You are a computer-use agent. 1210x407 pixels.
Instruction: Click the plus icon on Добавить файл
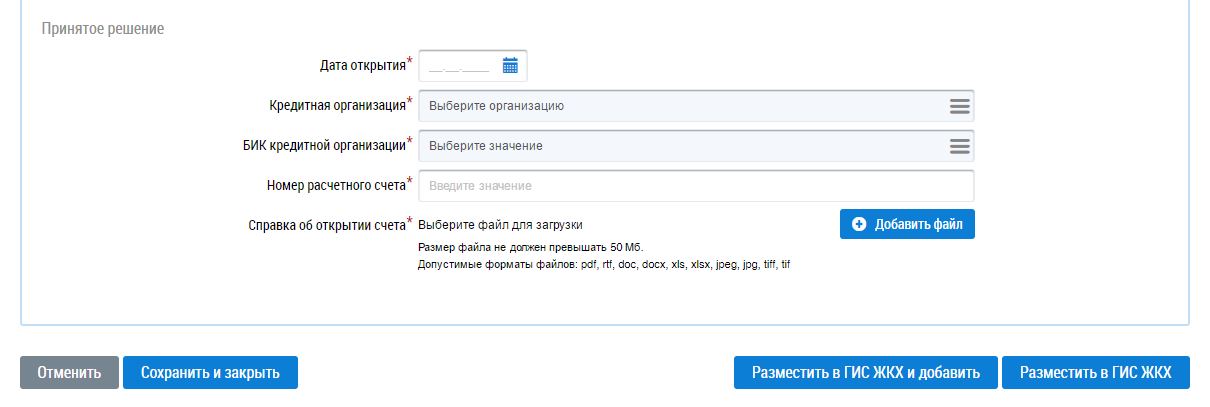859,225
